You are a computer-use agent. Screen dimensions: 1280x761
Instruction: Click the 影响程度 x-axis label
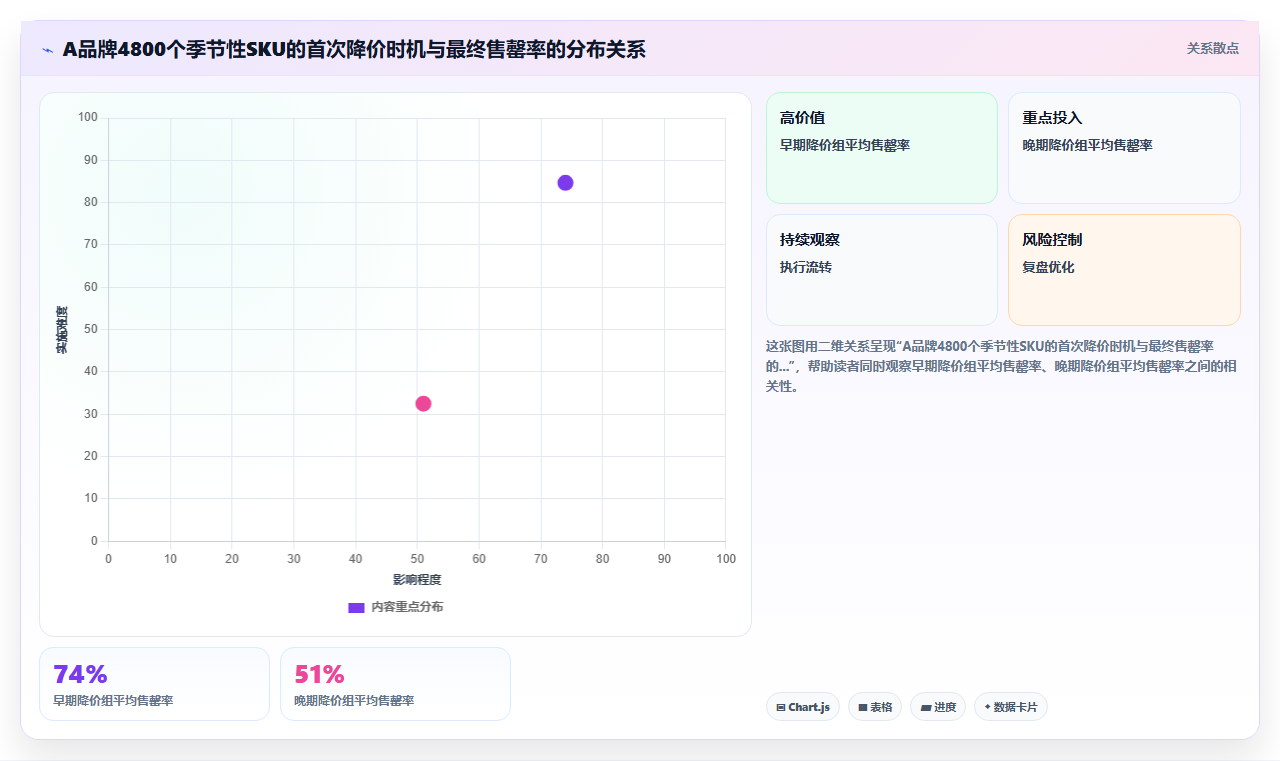point(417,579)
